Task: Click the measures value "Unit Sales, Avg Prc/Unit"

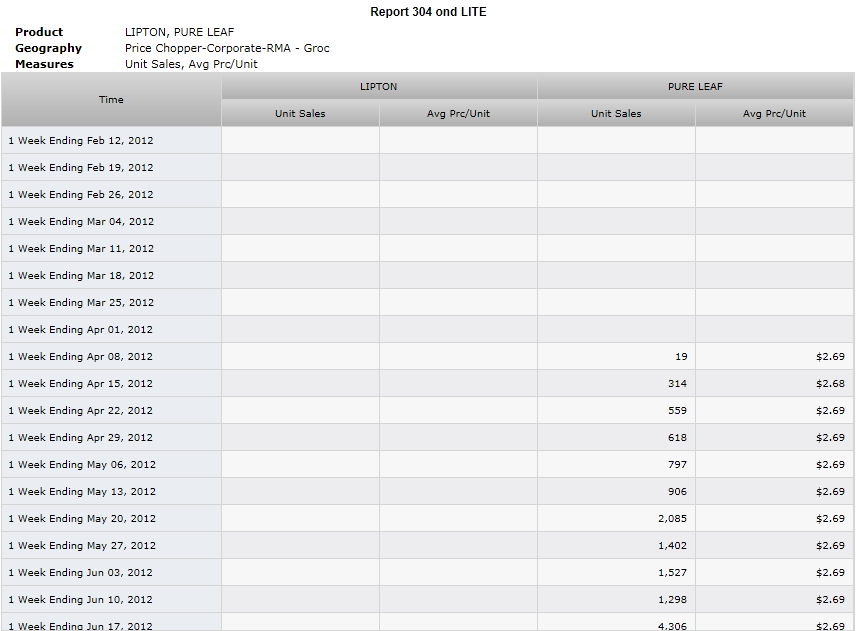Action: [191, 64]
